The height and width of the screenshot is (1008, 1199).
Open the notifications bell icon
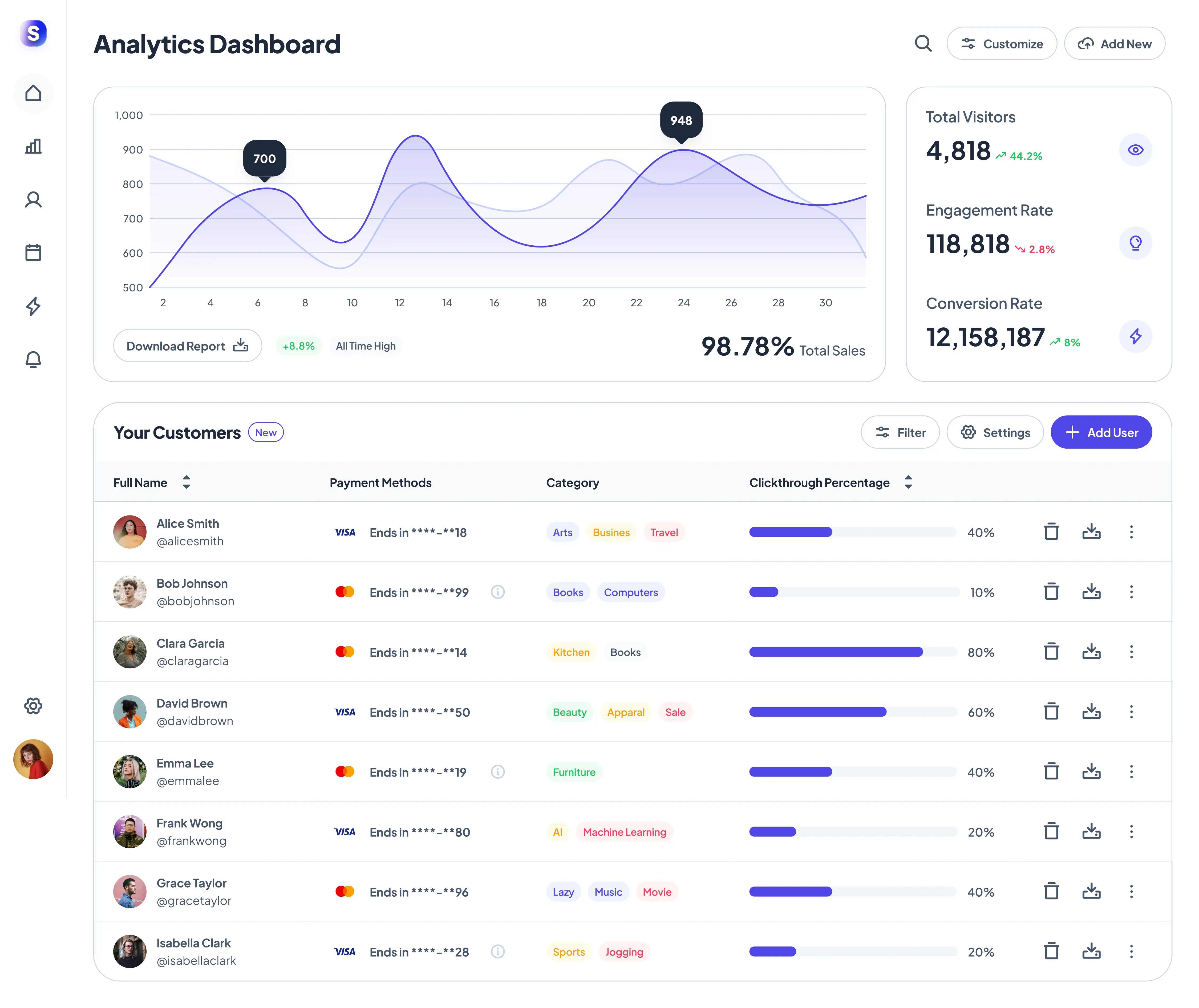coord(33,359)
